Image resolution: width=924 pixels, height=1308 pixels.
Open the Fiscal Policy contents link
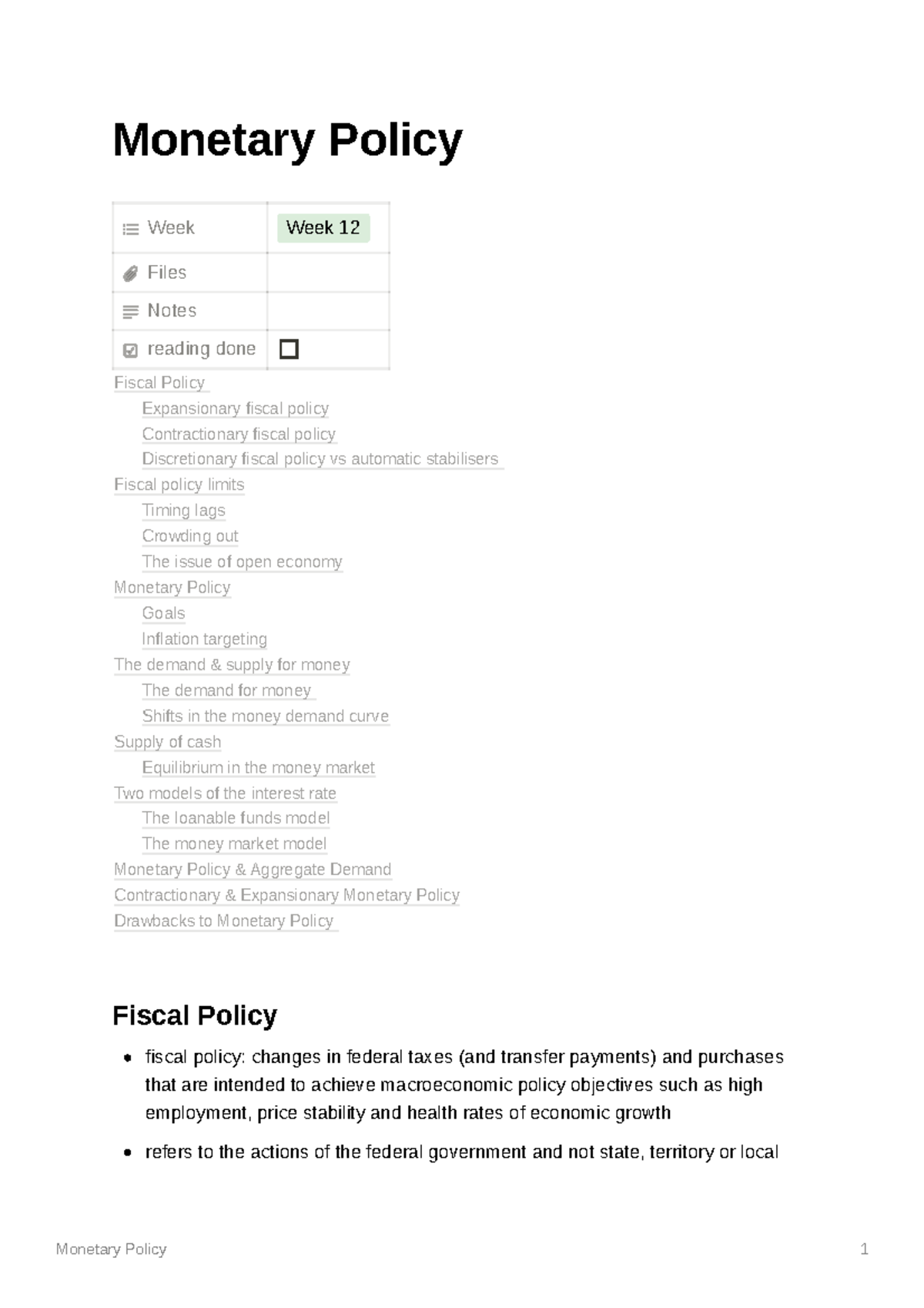[x=159, y=383]
